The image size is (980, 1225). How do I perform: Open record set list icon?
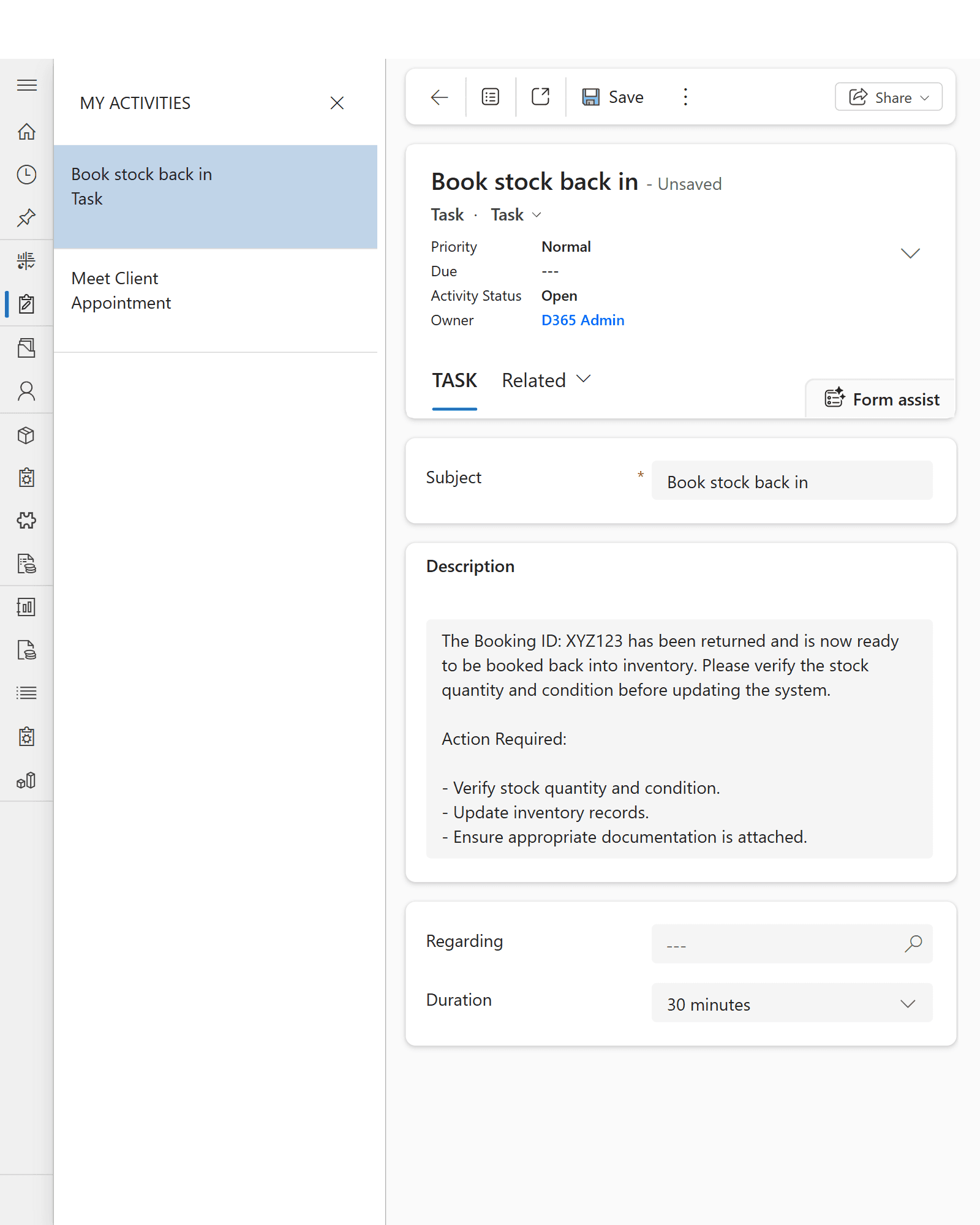490,97
